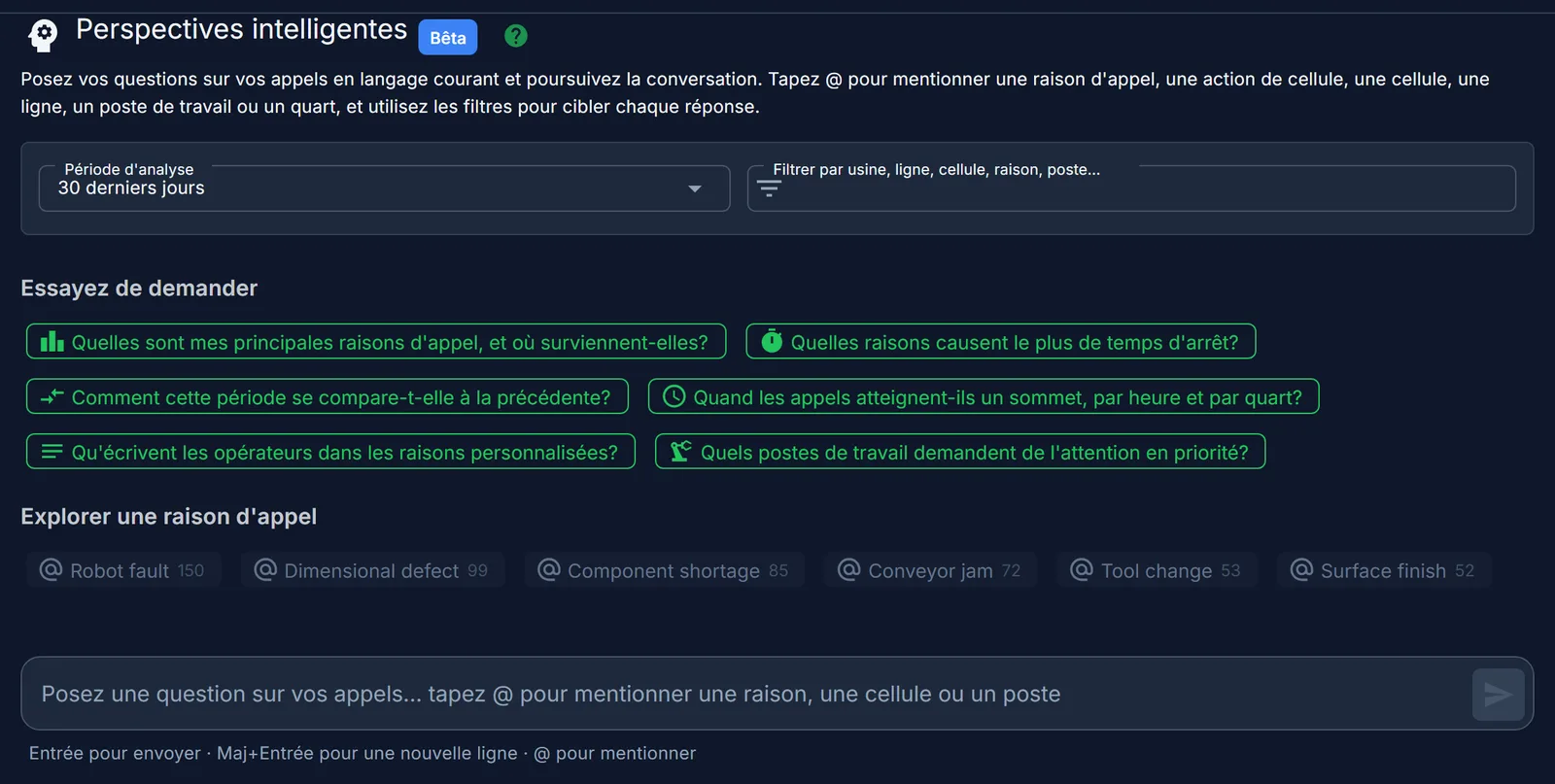Focus the Filtrer par usine, ligne field

[1131, 188]
